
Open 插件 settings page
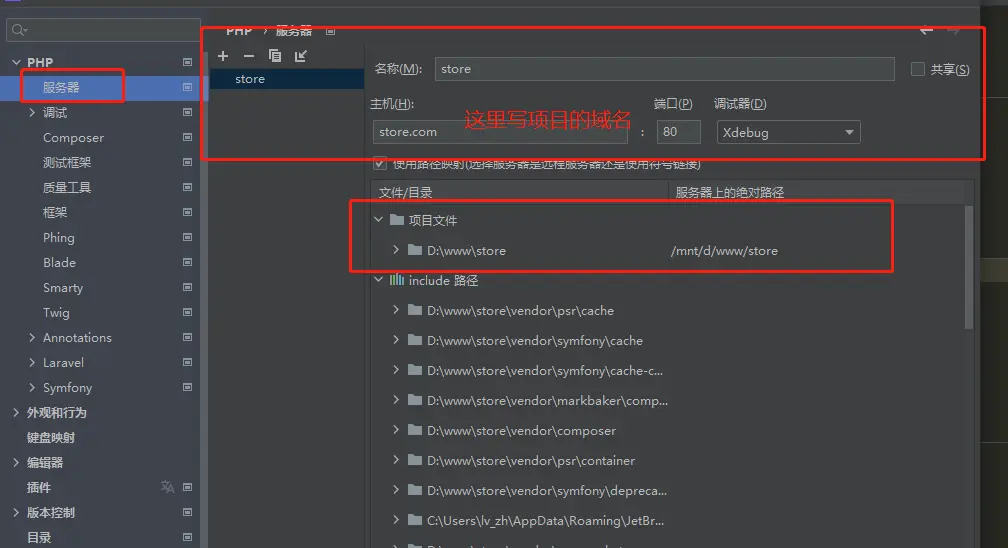point(39,488)
